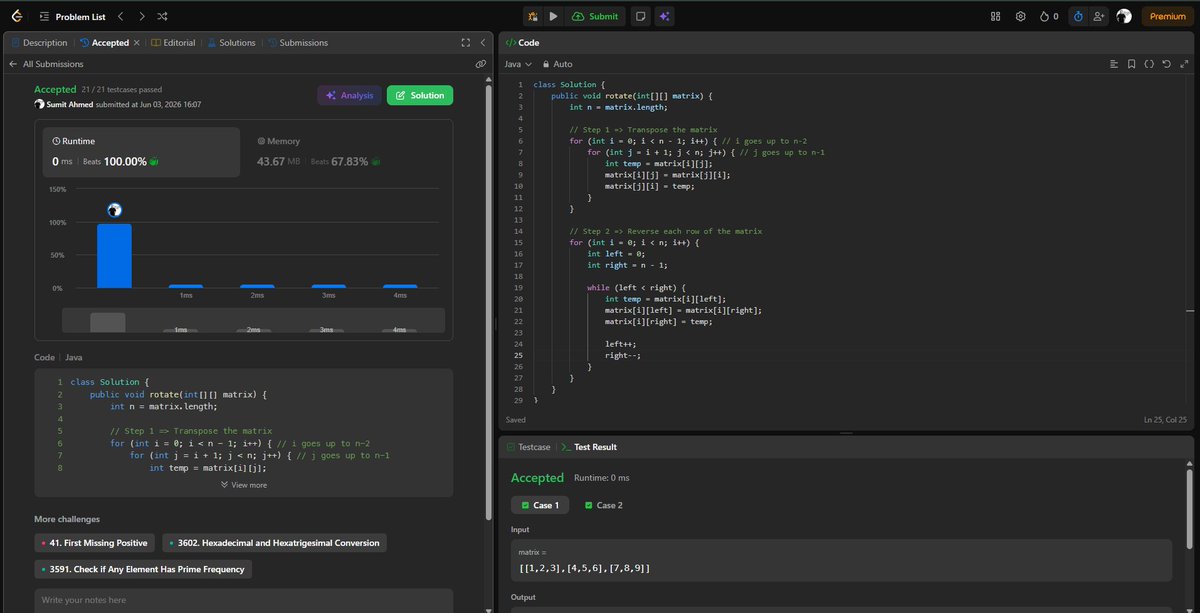Select the Code panel tab

pyautogui.click(x=522, y=43)
